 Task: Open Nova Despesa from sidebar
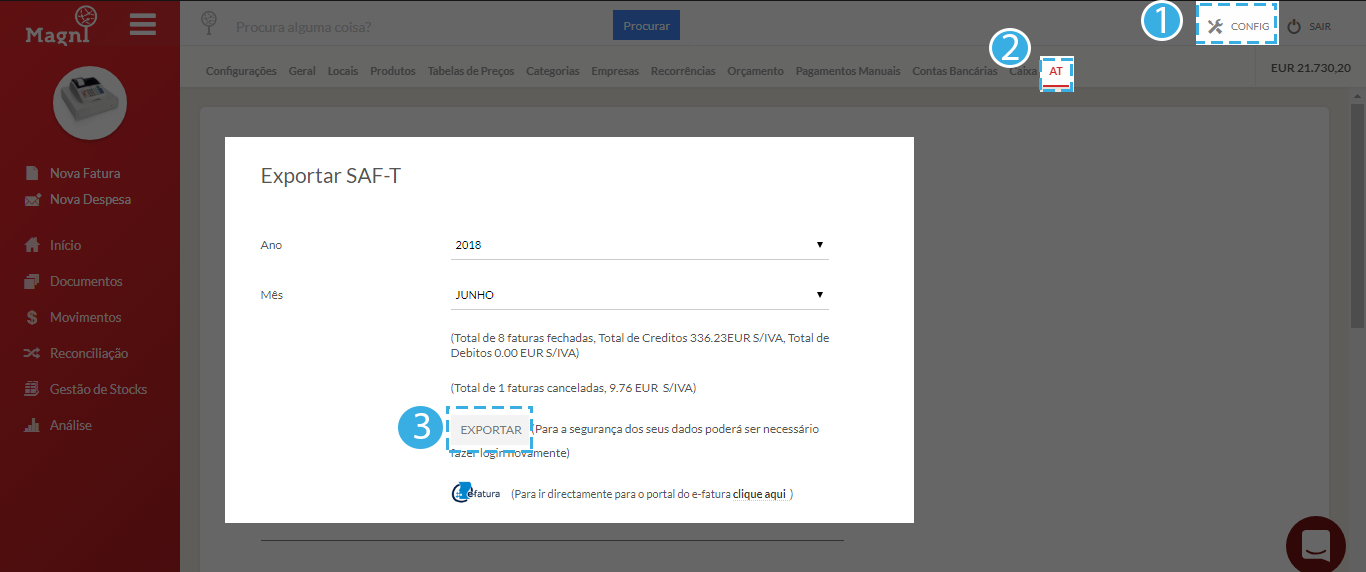pyautogui.click(x=89, y=199)
